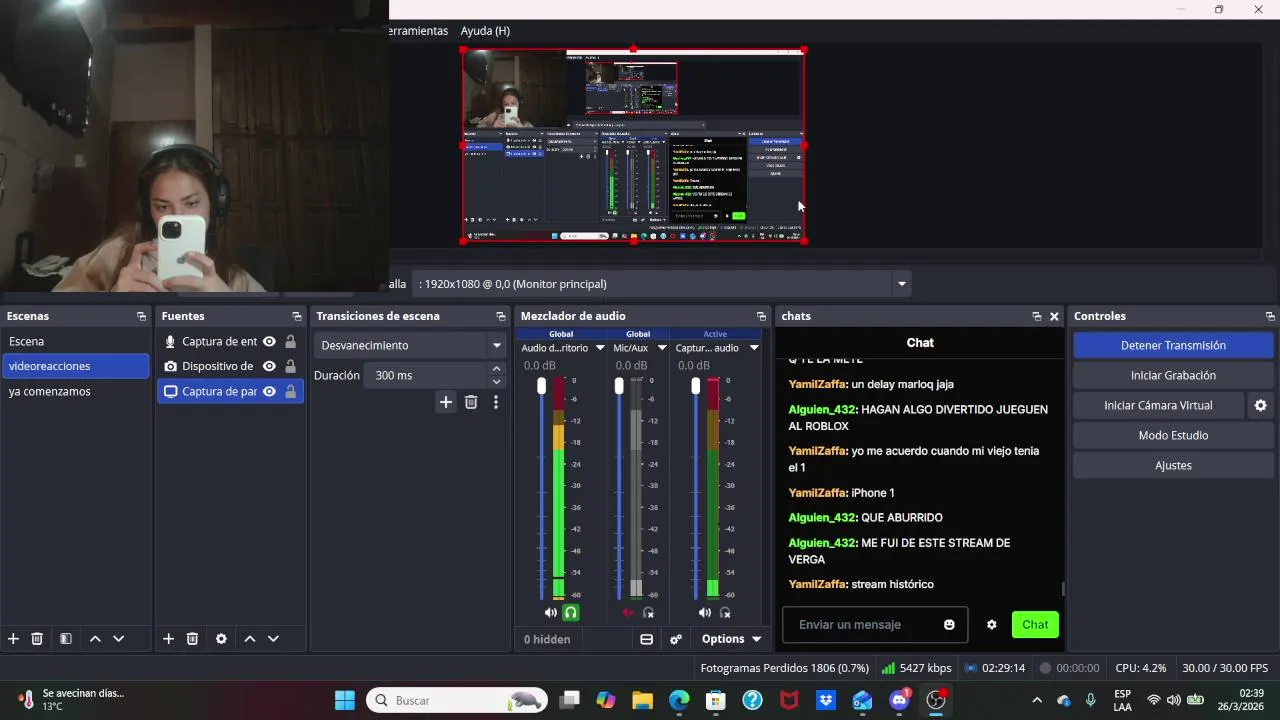
Task: Open Ajustes settings button
Action: coord(1173,465)
